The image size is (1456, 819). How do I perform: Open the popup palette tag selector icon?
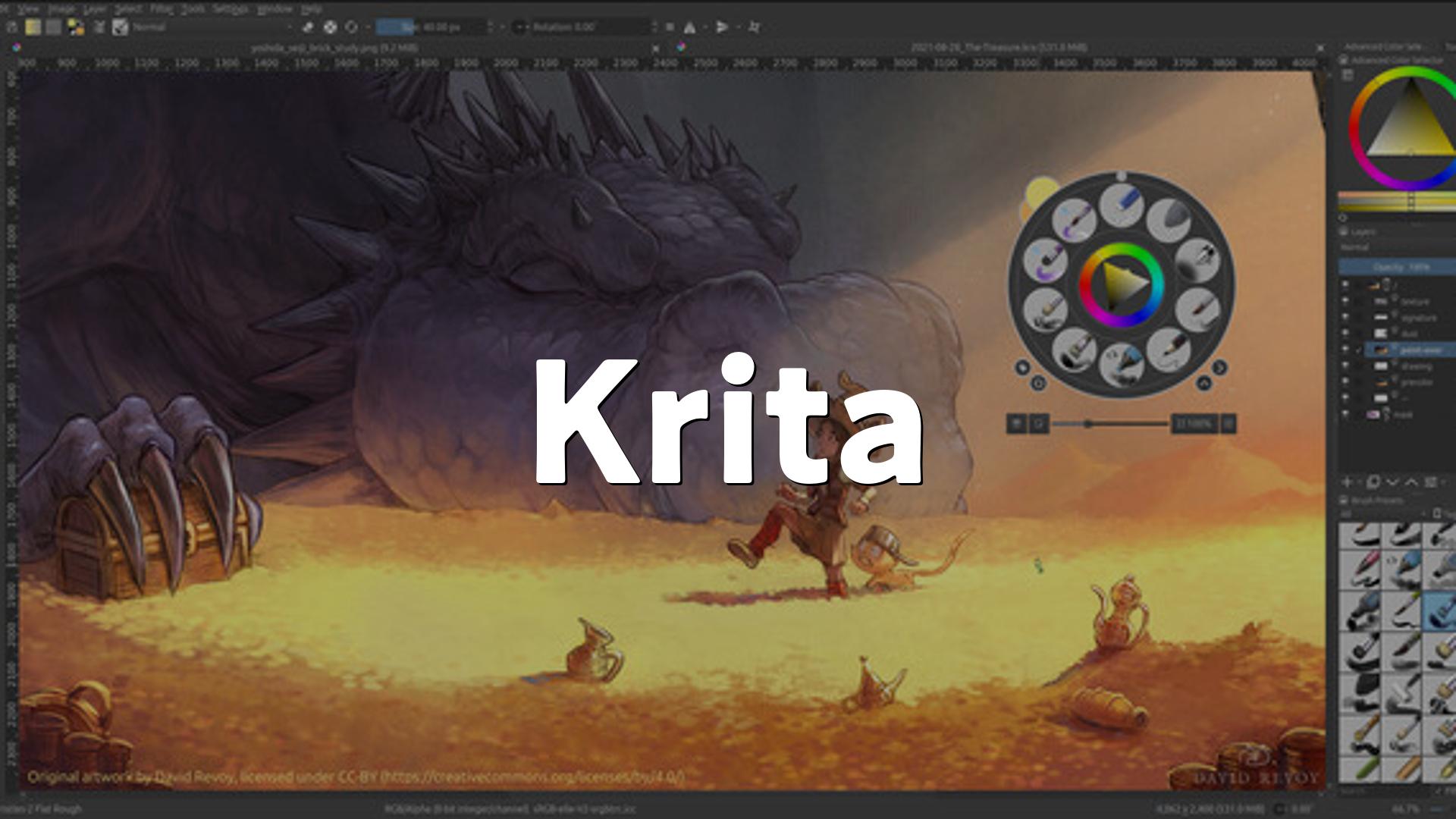(1022, 368)
